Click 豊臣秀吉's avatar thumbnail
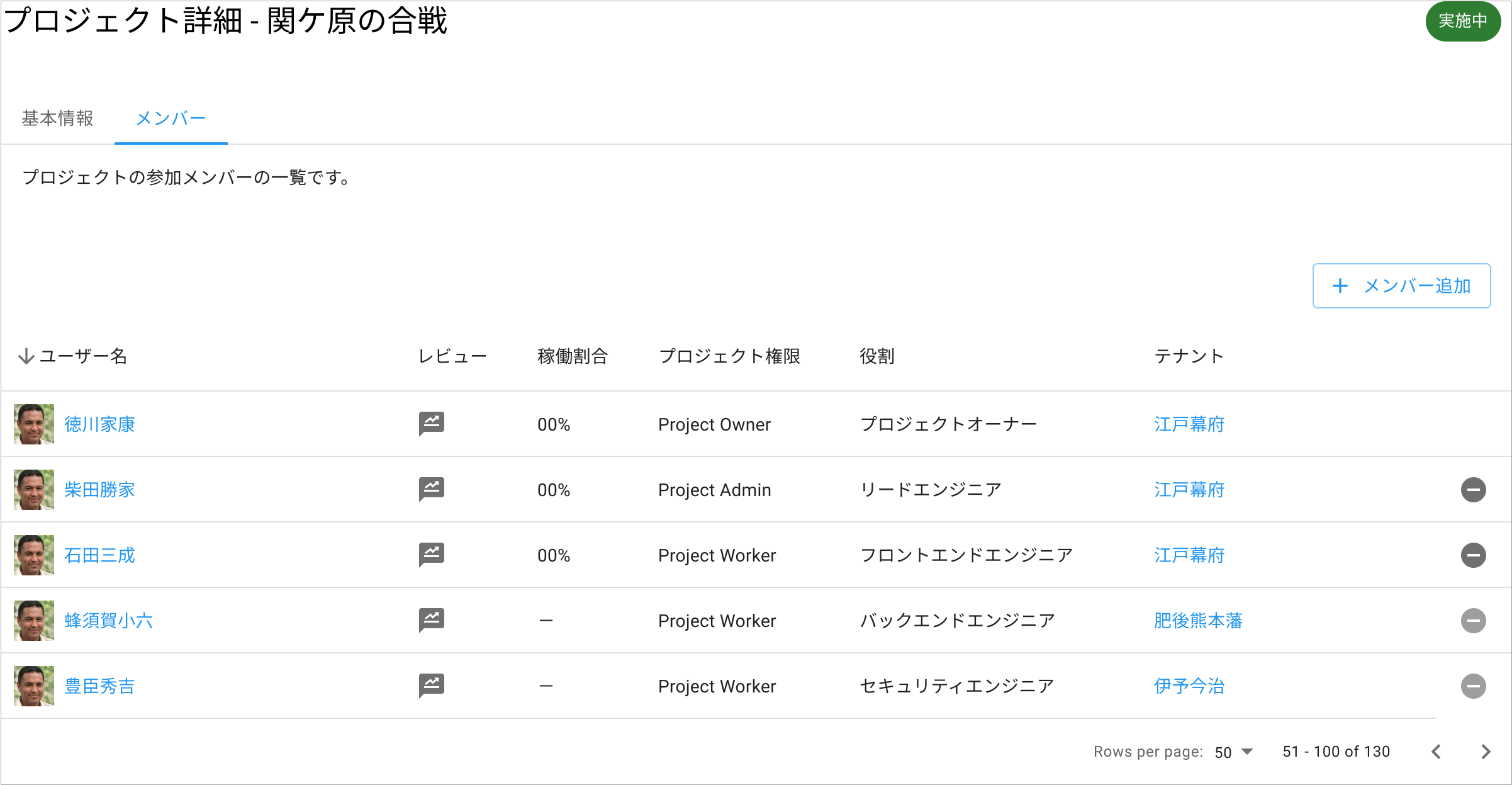Viewport: 1512px width, 785px height. pos(34,686)
